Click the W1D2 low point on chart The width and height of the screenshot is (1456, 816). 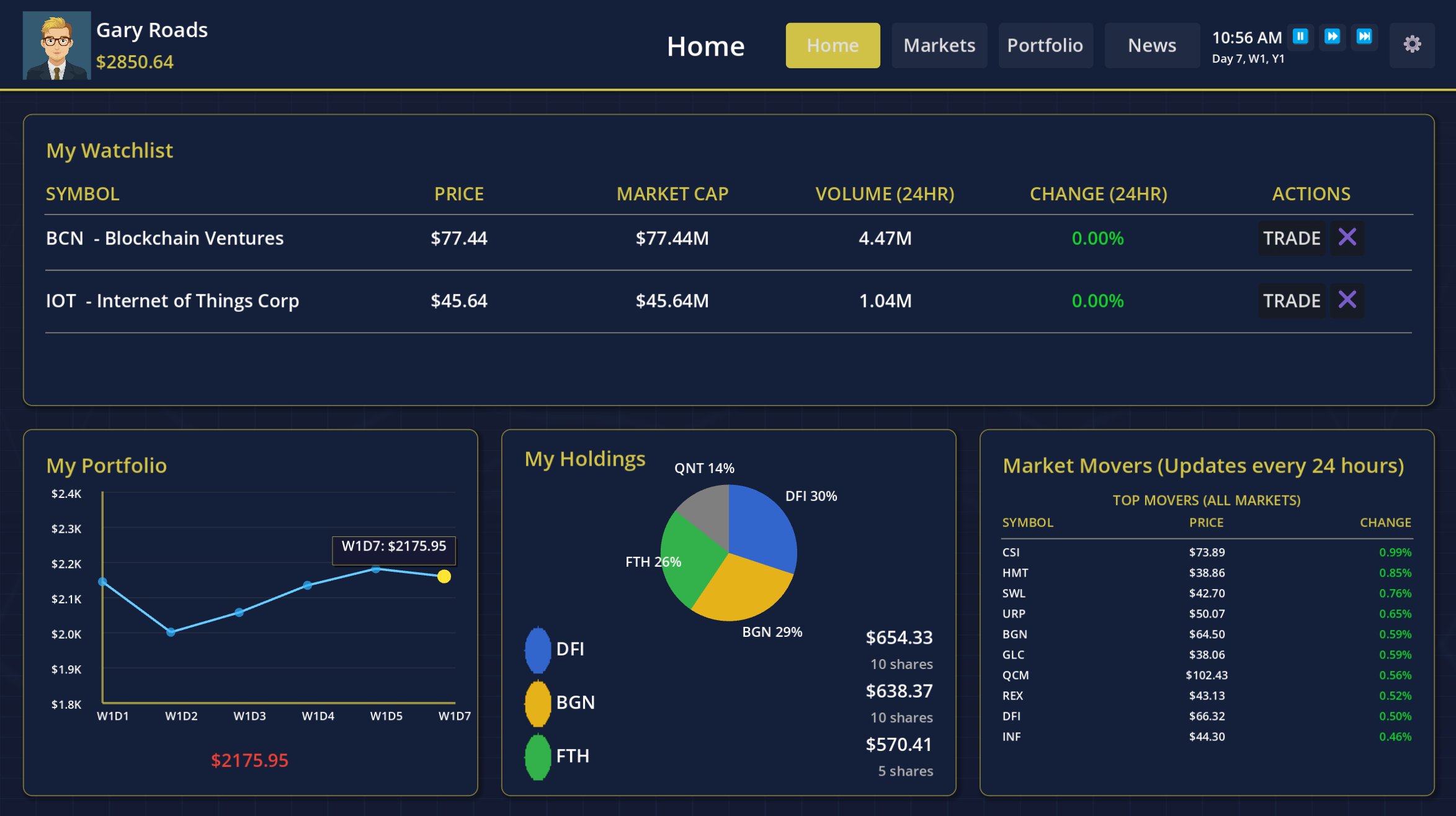tap(171, 632)
